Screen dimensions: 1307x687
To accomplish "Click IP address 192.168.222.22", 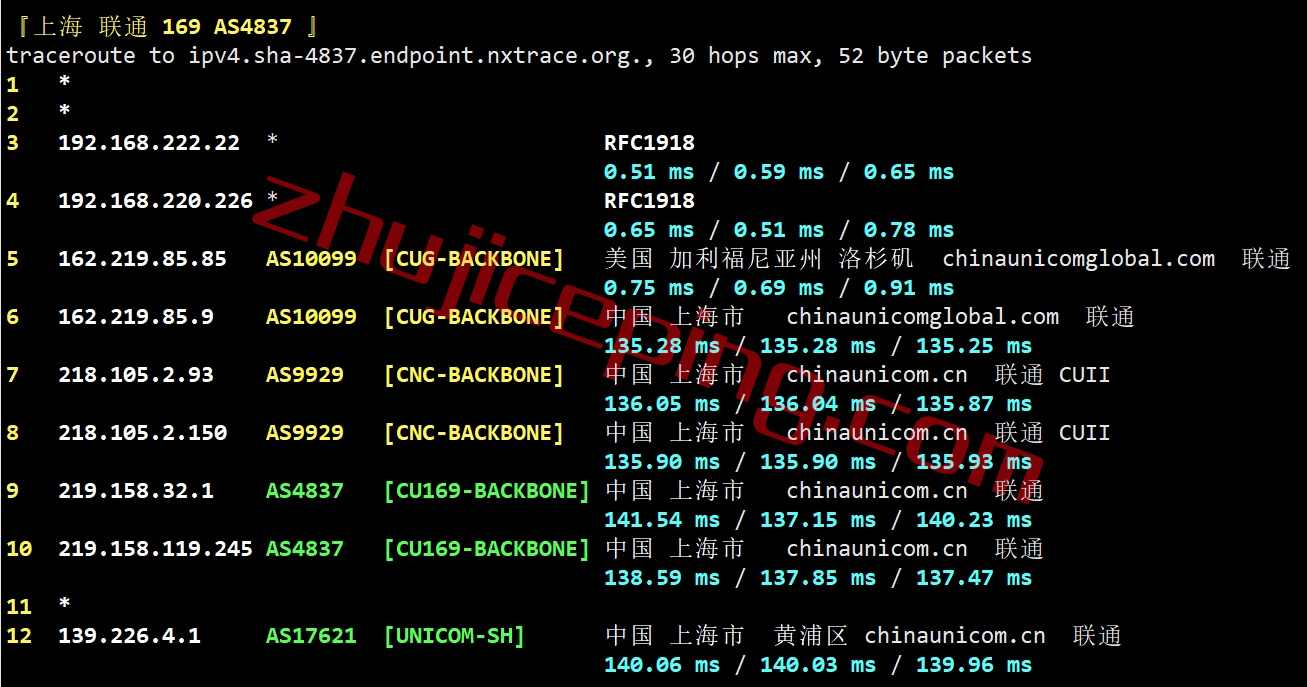I will point(149,143).
